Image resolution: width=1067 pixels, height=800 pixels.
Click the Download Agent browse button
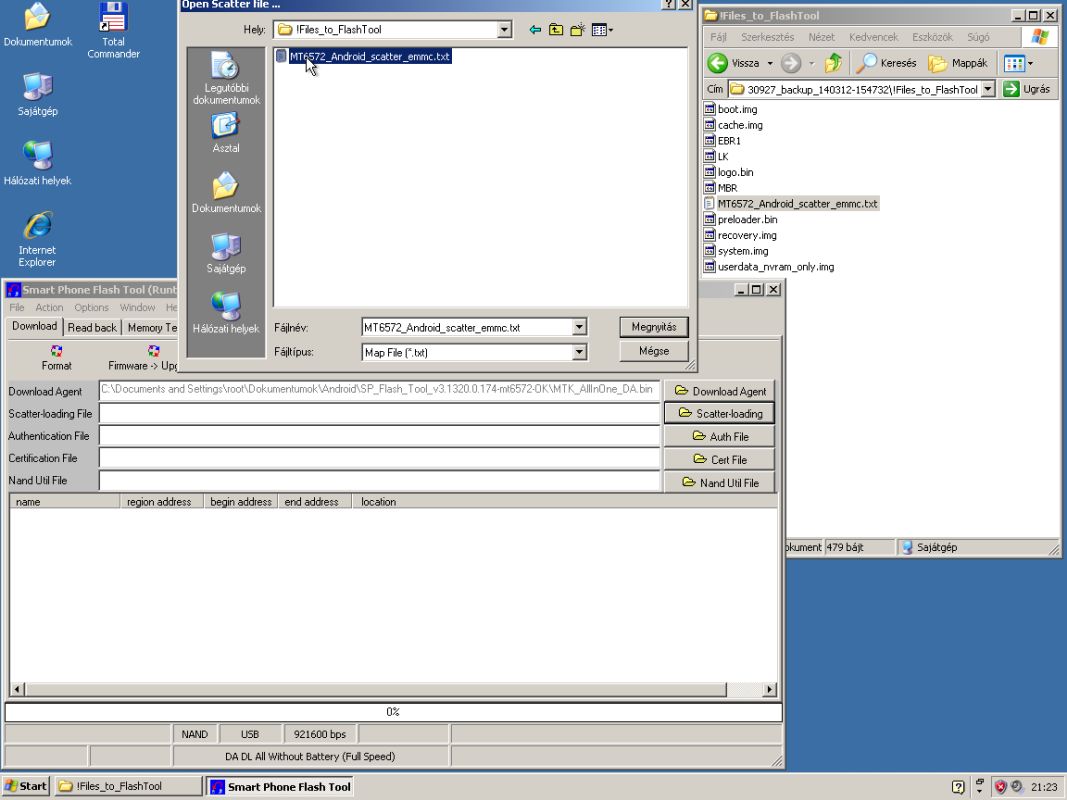click(719, 391)
